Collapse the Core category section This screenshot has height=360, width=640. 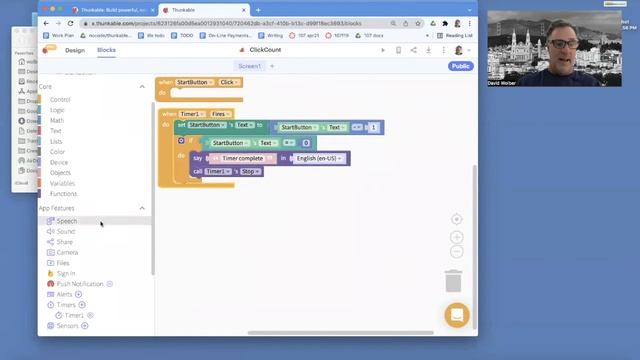click(142, 87)
